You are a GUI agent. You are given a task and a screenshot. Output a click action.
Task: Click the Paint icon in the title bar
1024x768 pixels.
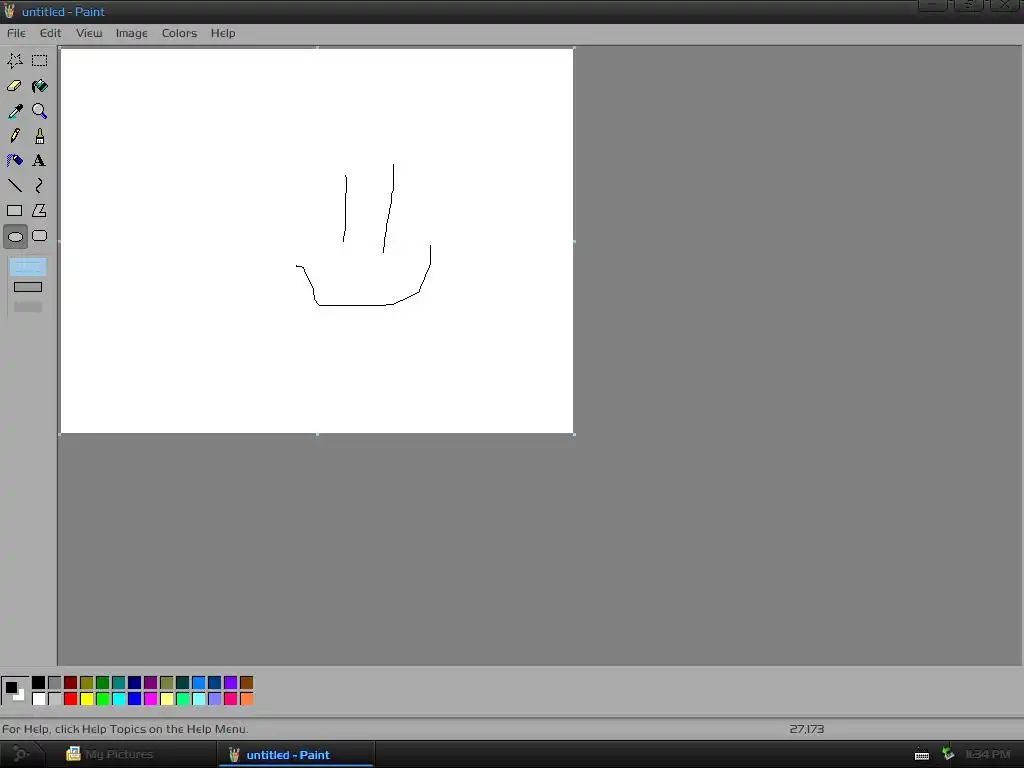(x=9, y=11)
